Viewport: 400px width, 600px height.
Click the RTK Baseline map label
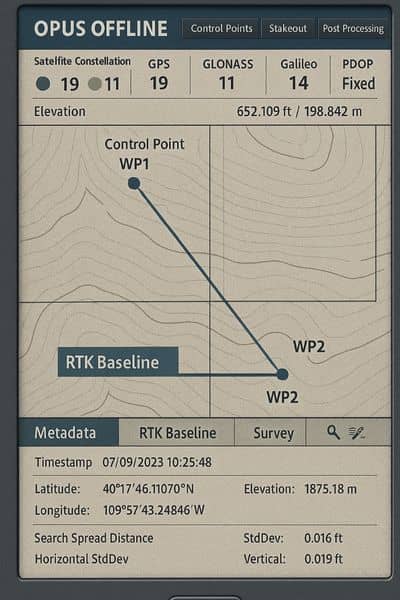pos(118,362)
